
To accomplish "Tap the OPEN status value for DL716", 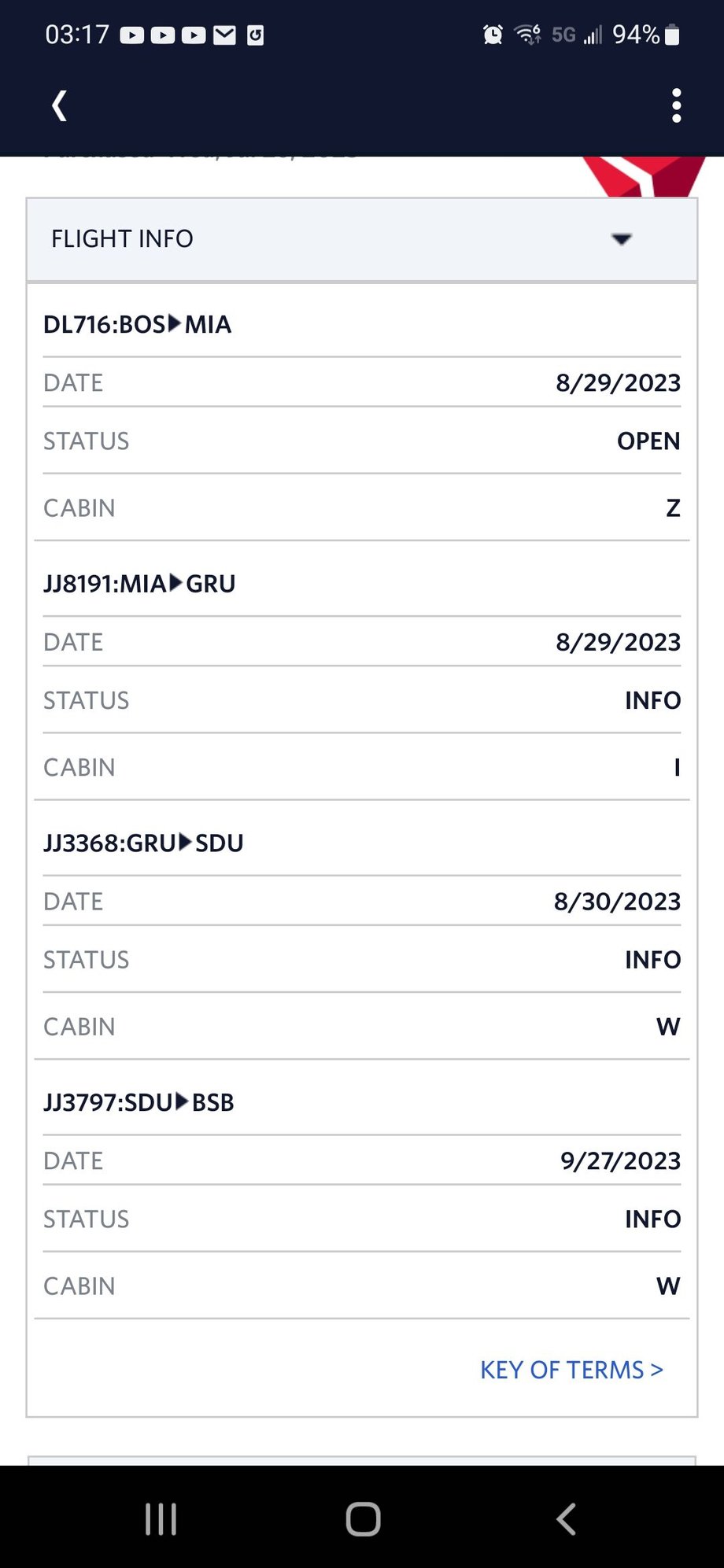I will pos(648,441).
